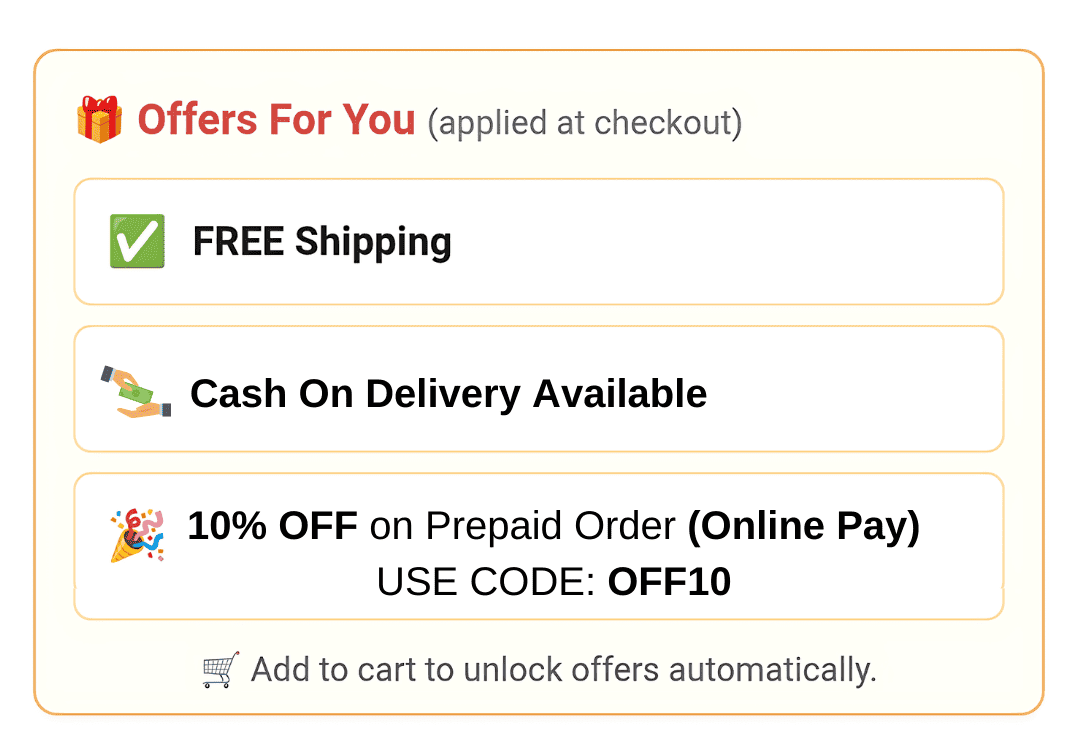Click the word Shipping in the first offer
Image resolution: width=1080 pixels, height=750 pixels.
[x=373, y=242]
